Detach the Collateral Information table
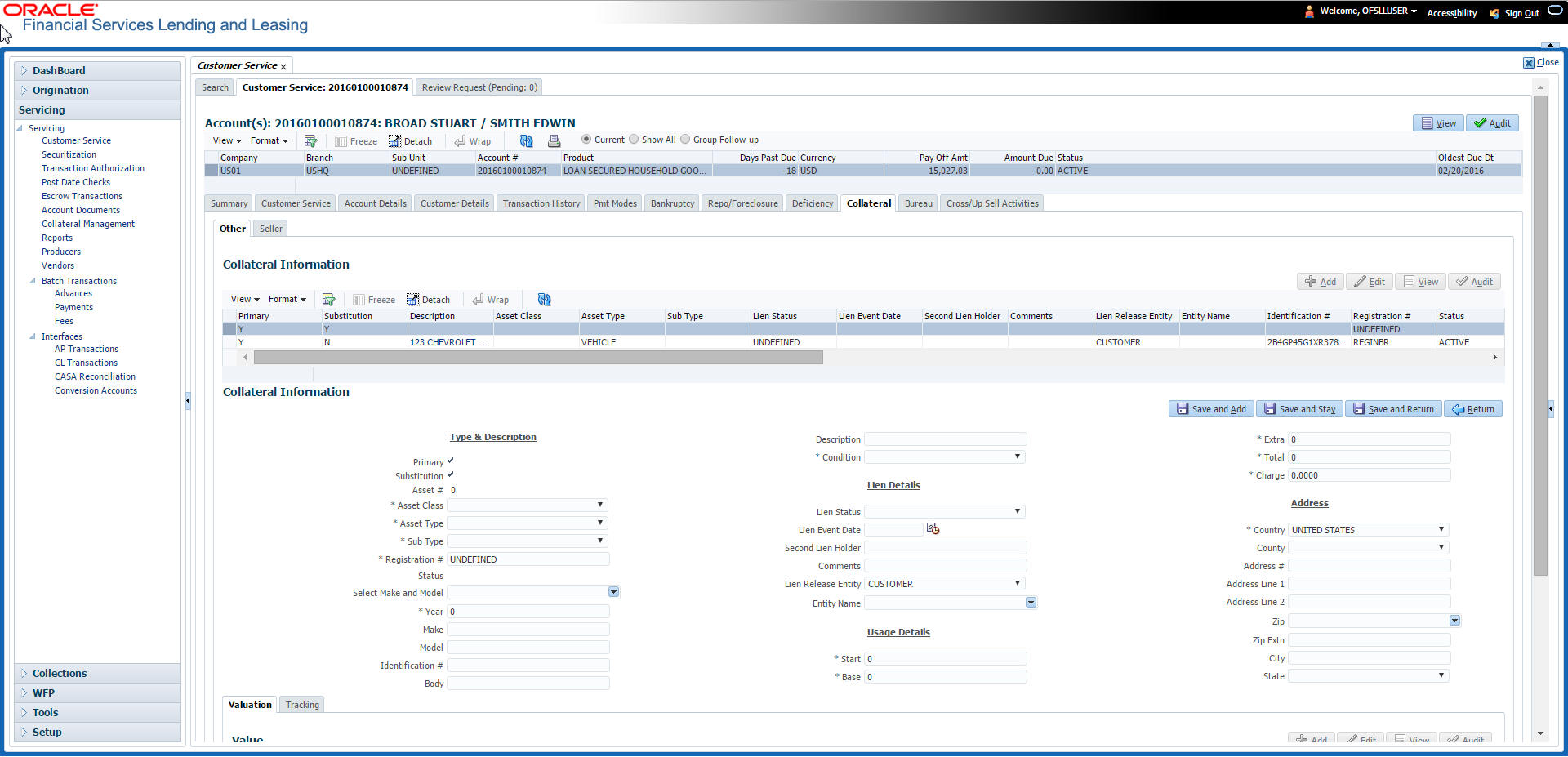Screen dimensions: 1568x757 coord(429,300)
